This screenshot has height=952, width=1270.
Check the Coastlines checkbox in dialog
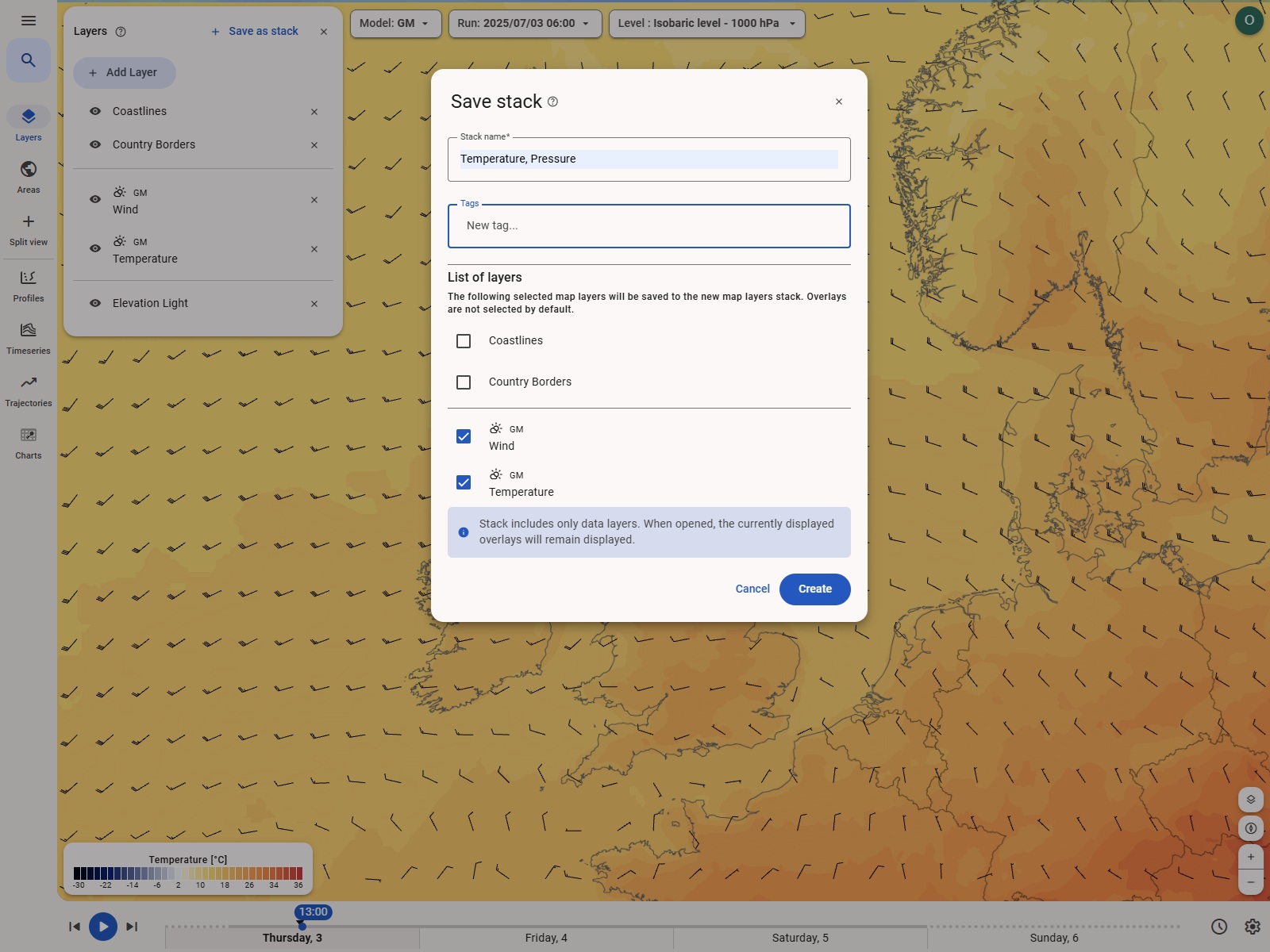pos(464,341)
